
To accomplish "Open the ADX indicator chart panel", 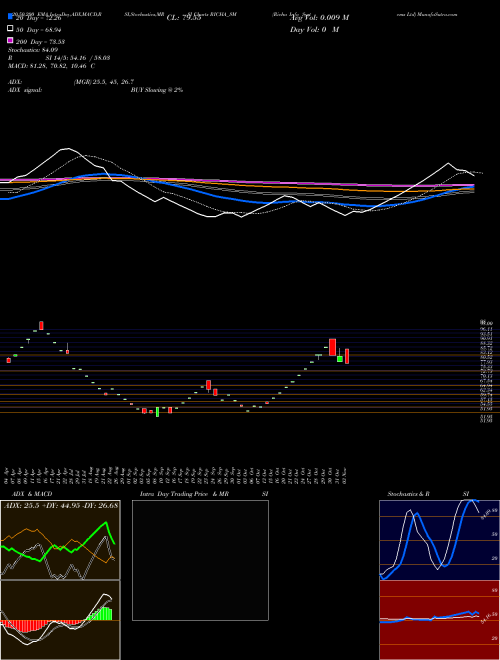I will click(60, 540).
